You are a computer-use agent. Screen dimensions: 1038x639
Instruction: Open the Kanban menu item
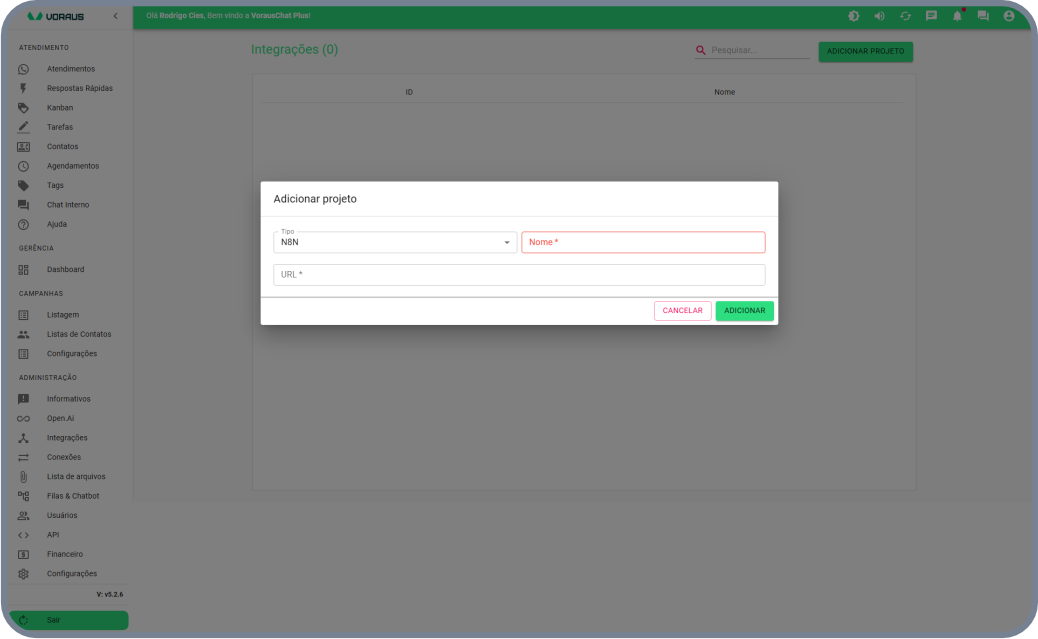[60, 108]
